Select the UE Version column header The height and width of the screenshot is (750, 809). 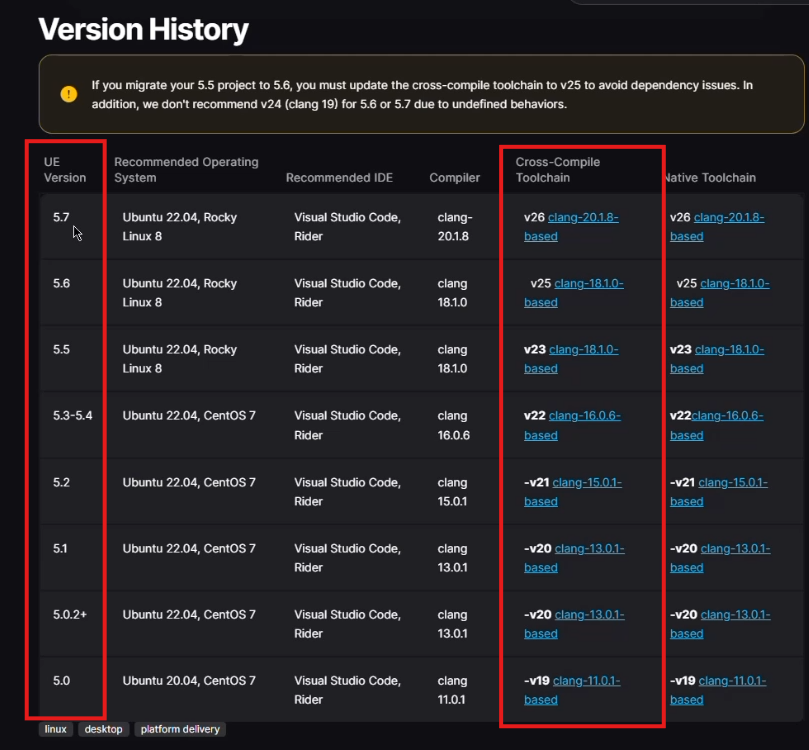(65, 170)
